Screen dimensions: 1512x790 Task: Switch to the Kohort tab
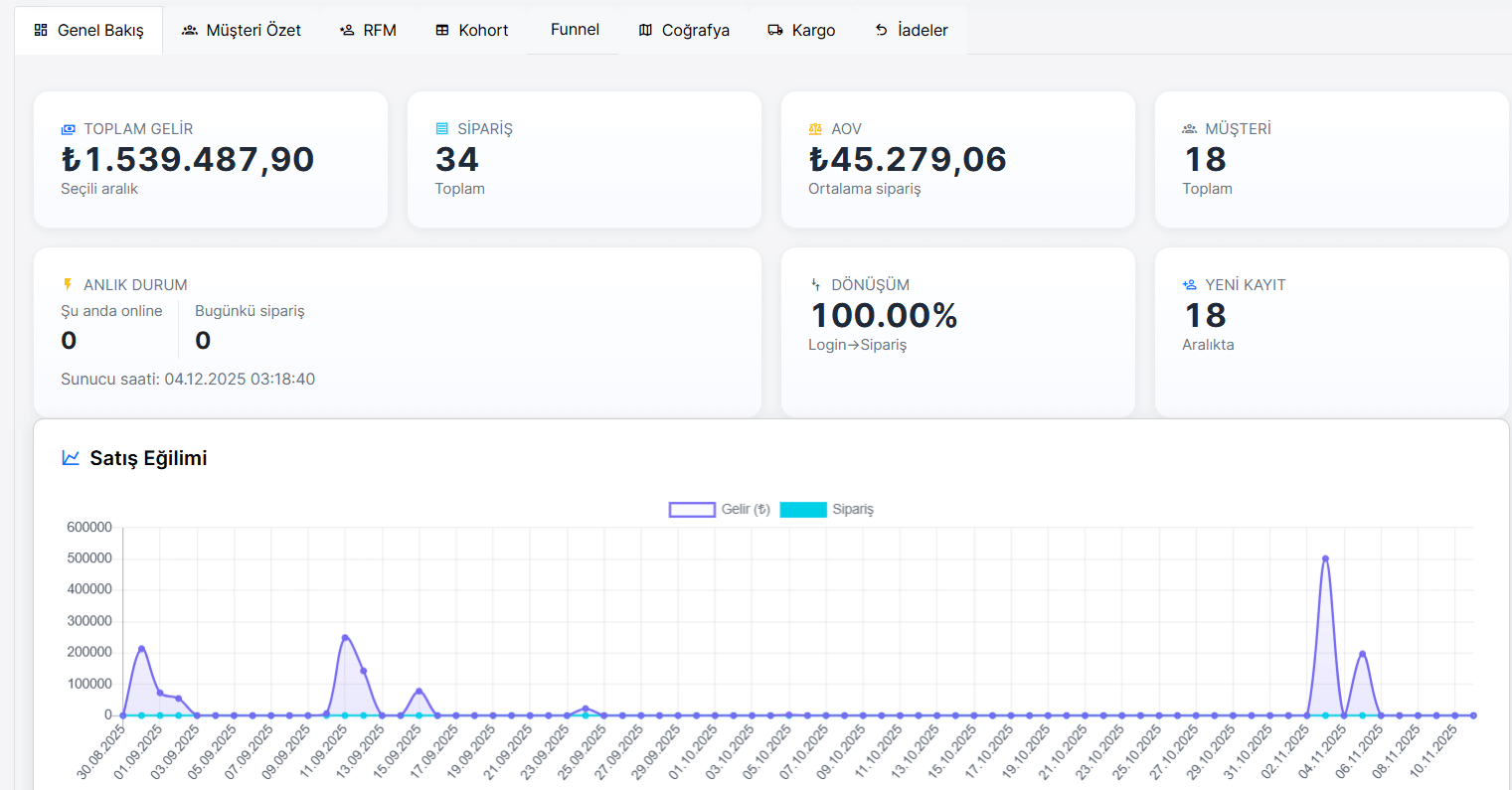(x=472, y=30)
